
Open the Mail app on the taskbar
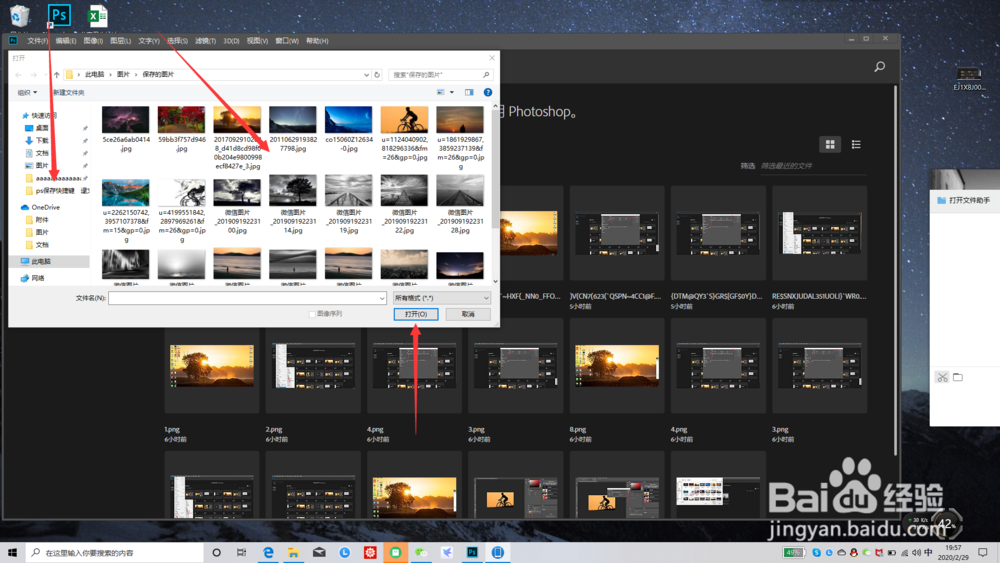[x=319, y=553]
